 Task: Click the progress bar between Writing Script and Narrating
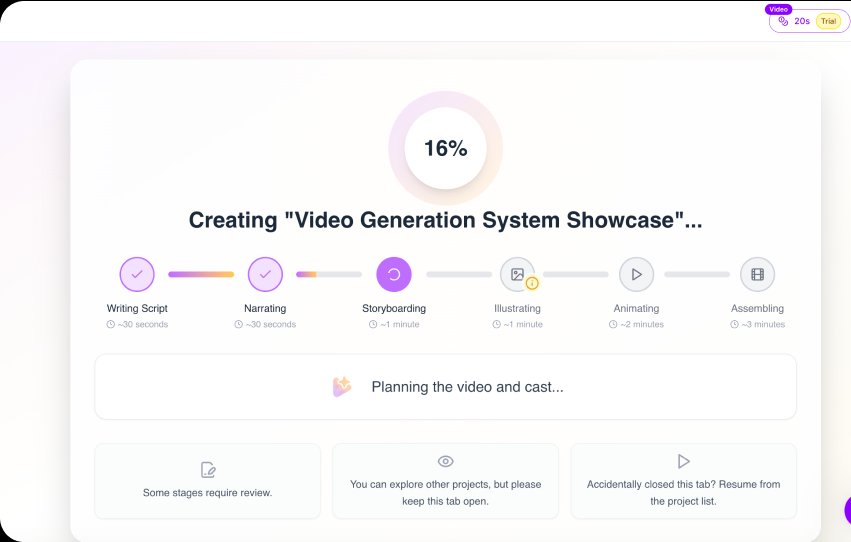pyautogui.click(x=201, y=274)
